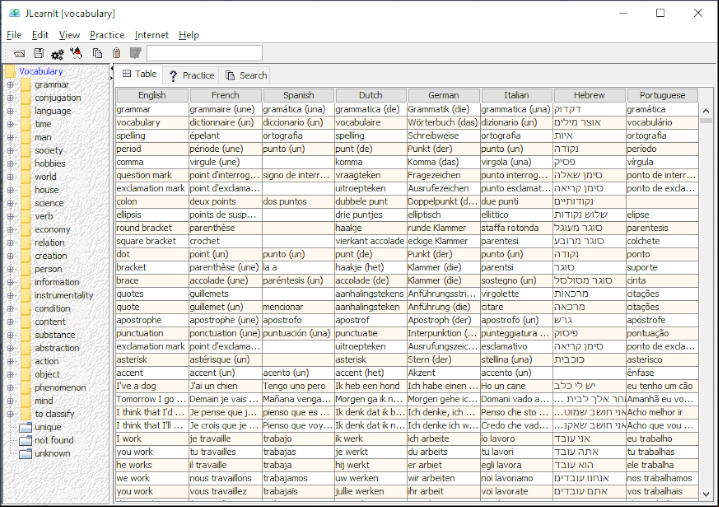The height and width of the screenshot is (507, 719).
Task: Select the Dutch cell 'drie puntjes'
Action: [x=371, y=215]
